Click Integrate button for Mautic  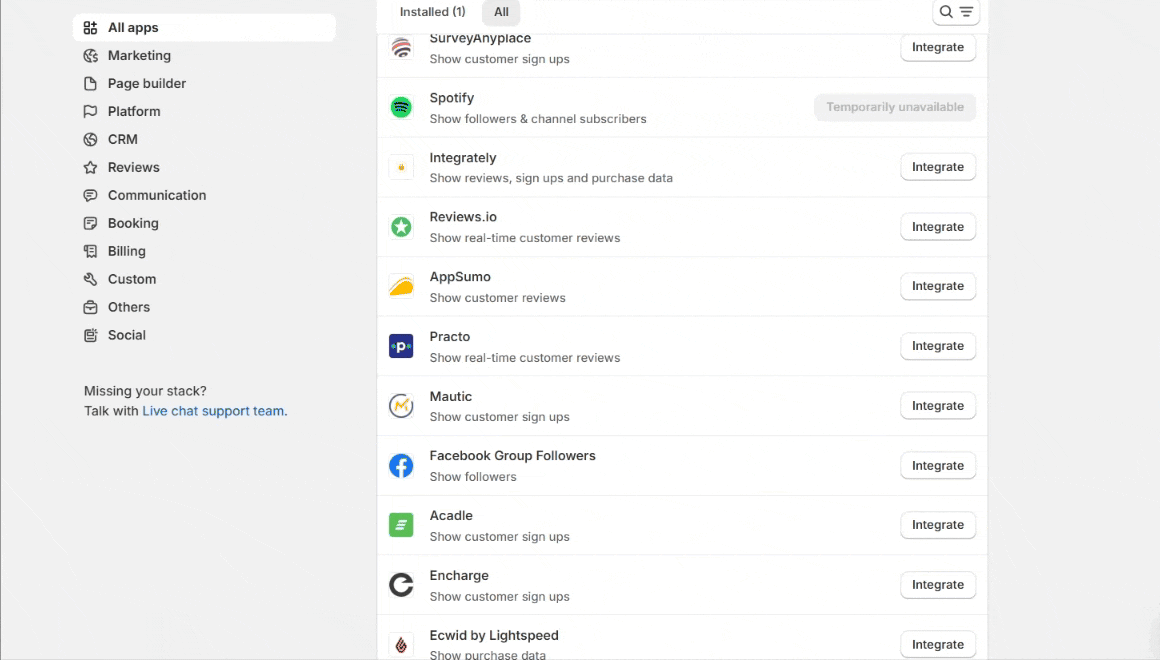click(x=937, y=406)
